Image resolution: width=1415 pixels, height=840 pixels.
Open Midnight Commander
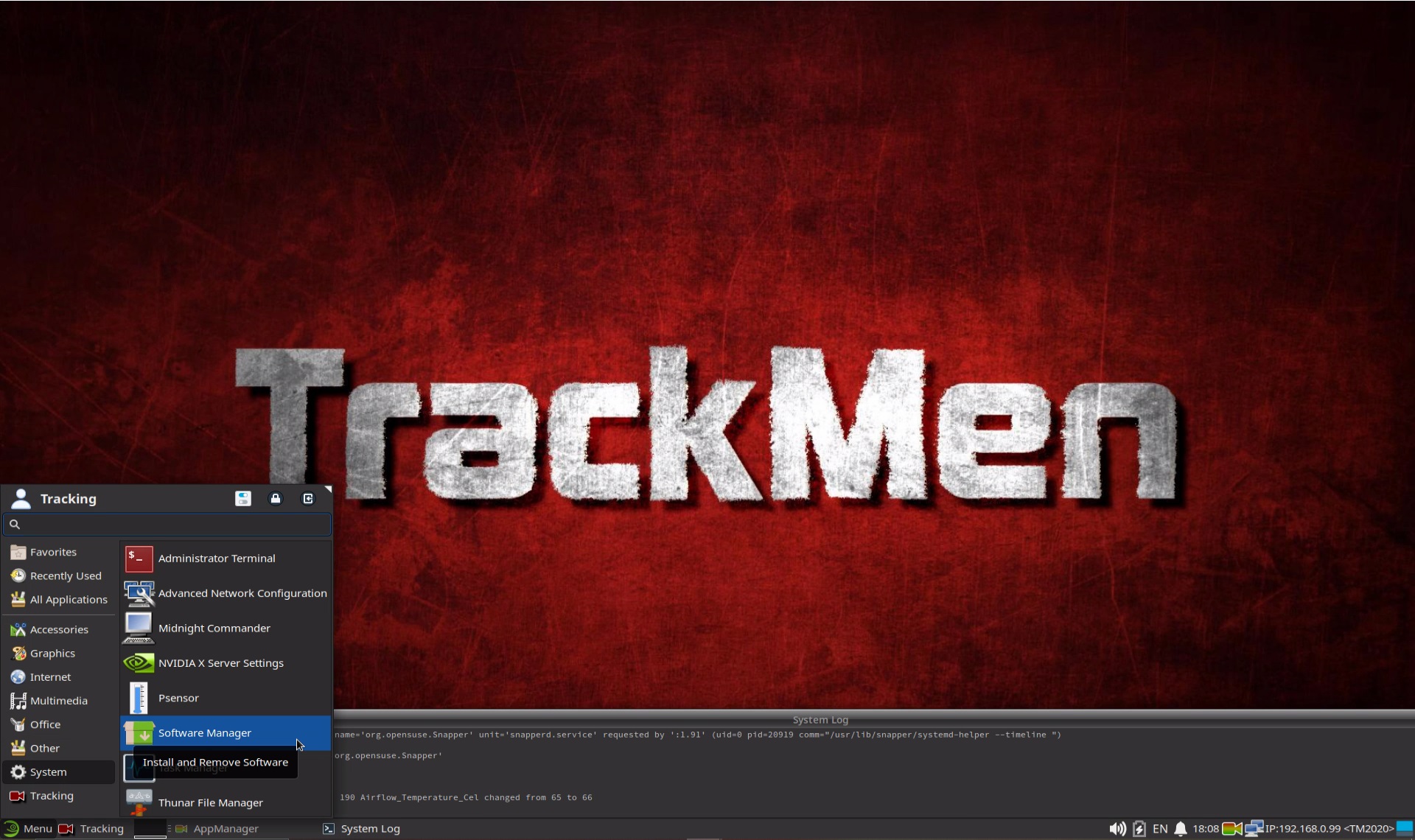click(x=214, y=629)
